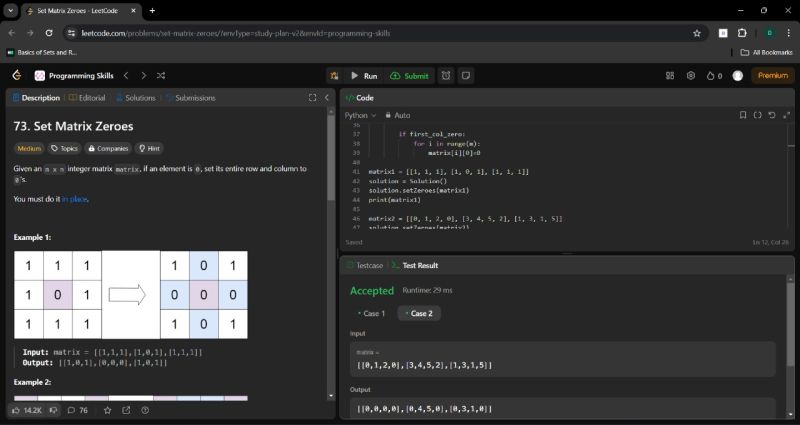800x425 pixels.
Task: Open the tab search dropdown arrow
Action: 10,11
